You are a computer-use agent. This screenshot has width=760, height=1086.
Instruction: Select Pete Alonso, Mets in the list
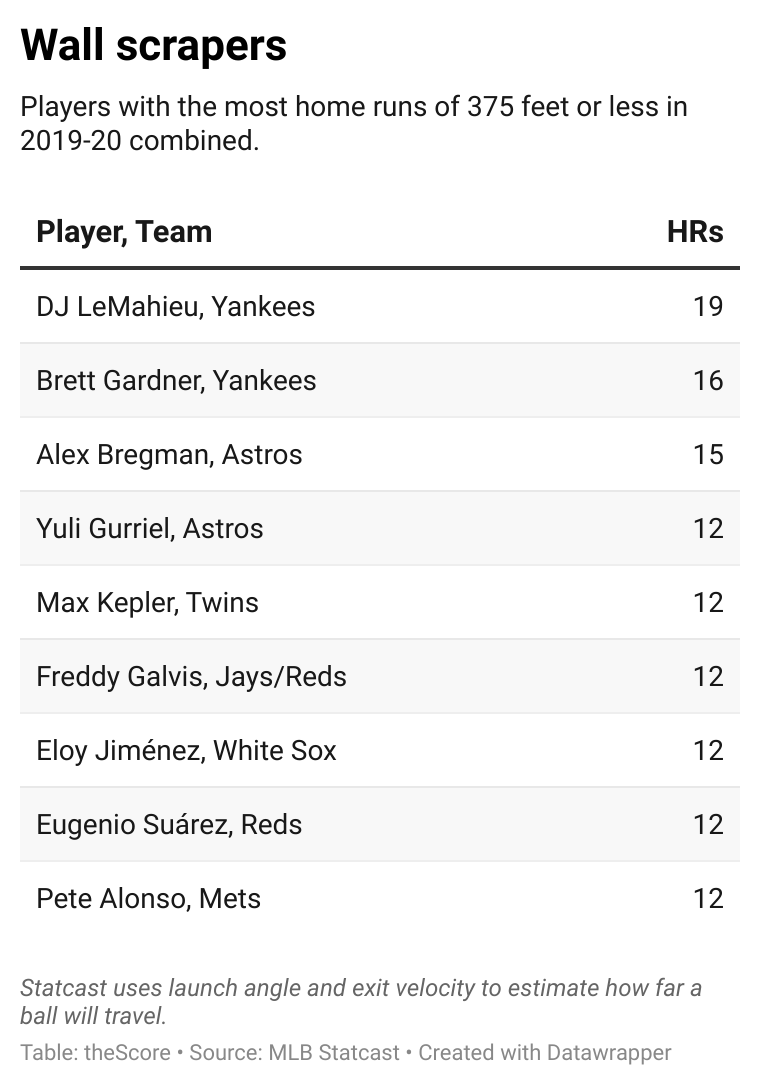(149, 898)
